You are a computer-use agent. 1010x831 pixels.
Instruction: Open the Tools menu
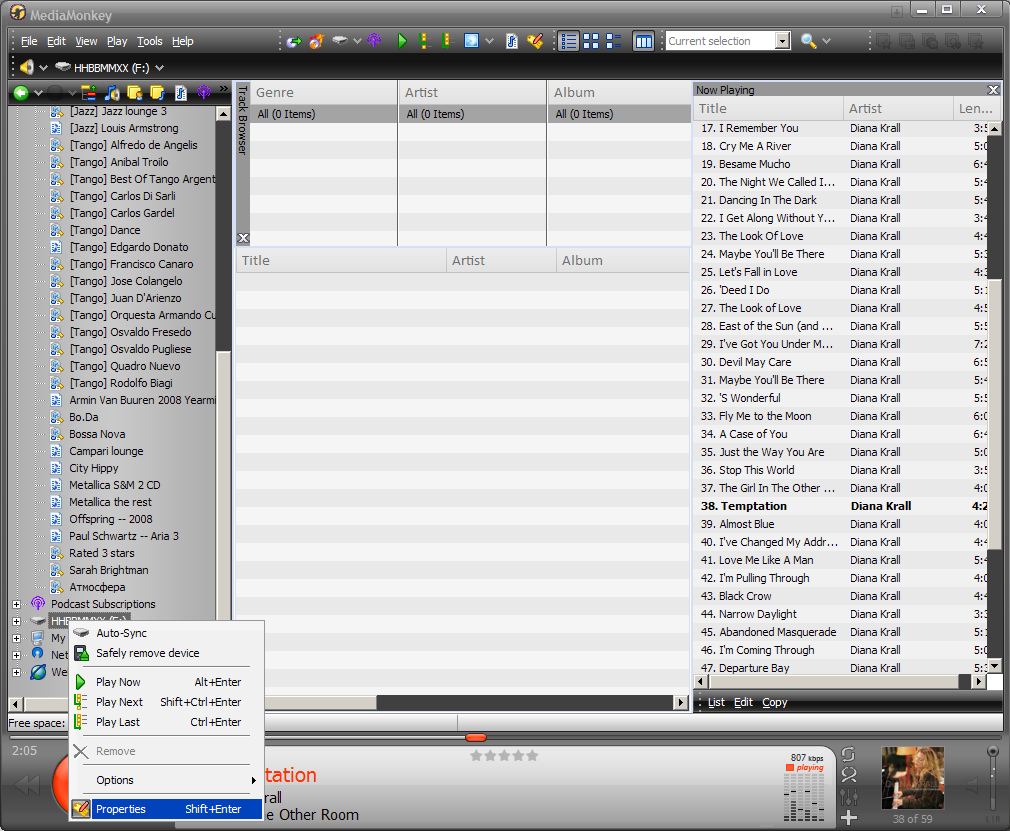pos(149,41)
